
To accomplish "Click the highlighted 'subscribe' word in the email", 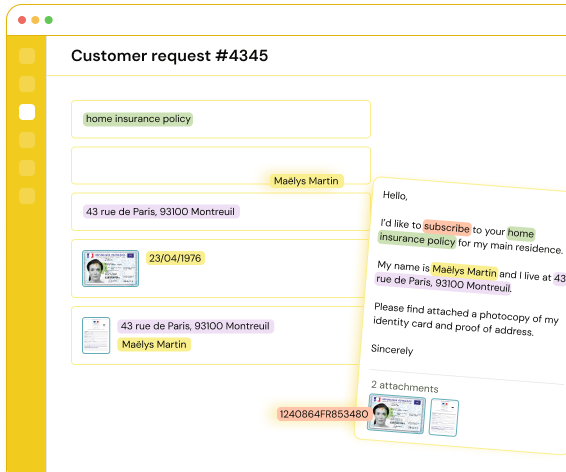I will pos(447,227).
